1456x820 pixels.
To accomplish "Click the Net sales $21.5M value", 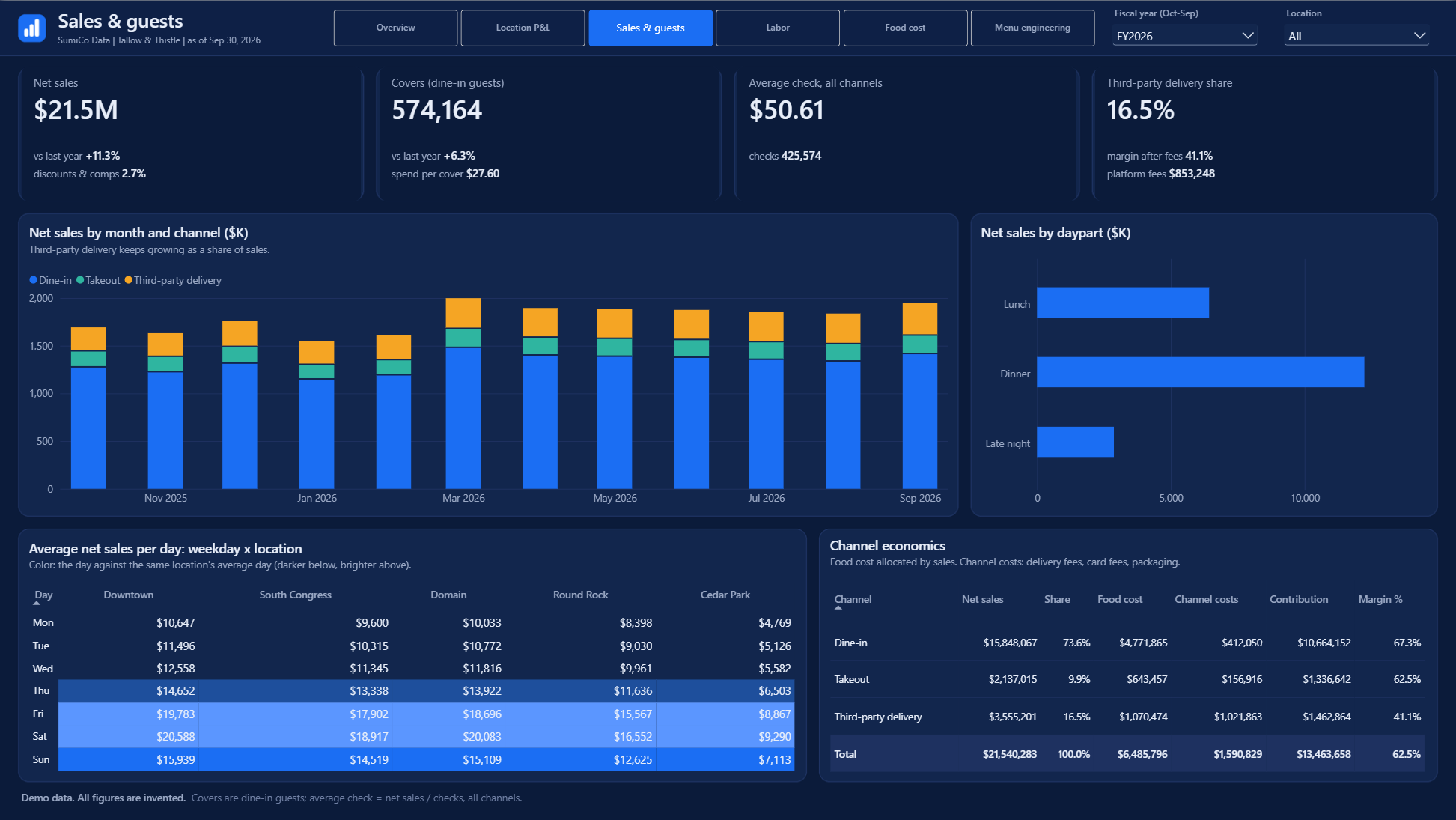I will [76, 111].
